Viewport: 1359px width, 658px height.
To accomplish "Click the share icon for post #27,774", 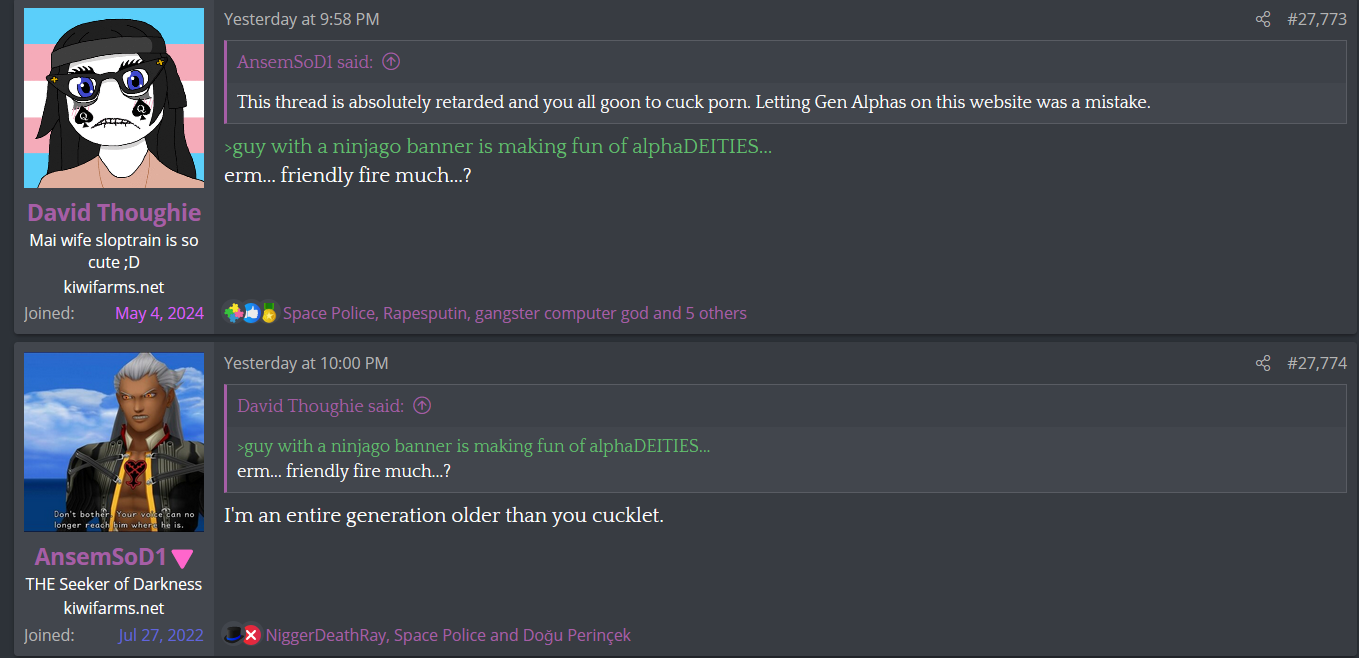I will [x=1263, y=363].
